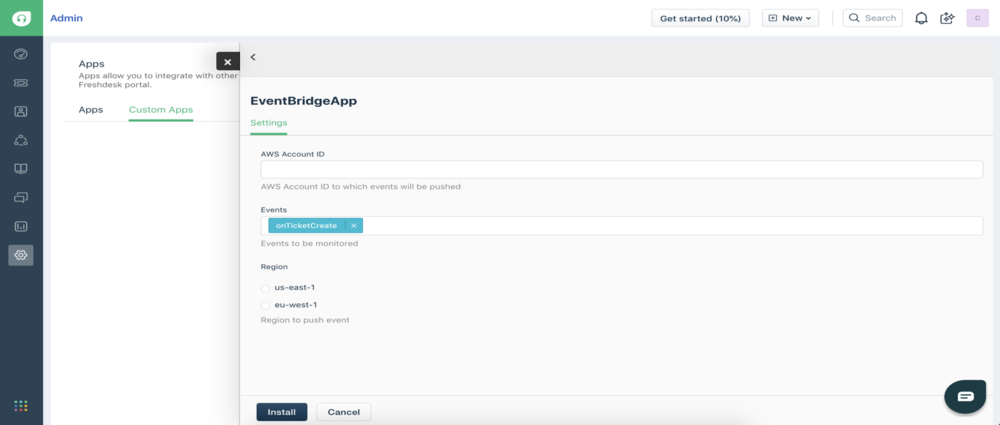The width and height of the screenshot is (1000, 425).
Task: Focus the AWS Account ID field
Action: (621, 170)
